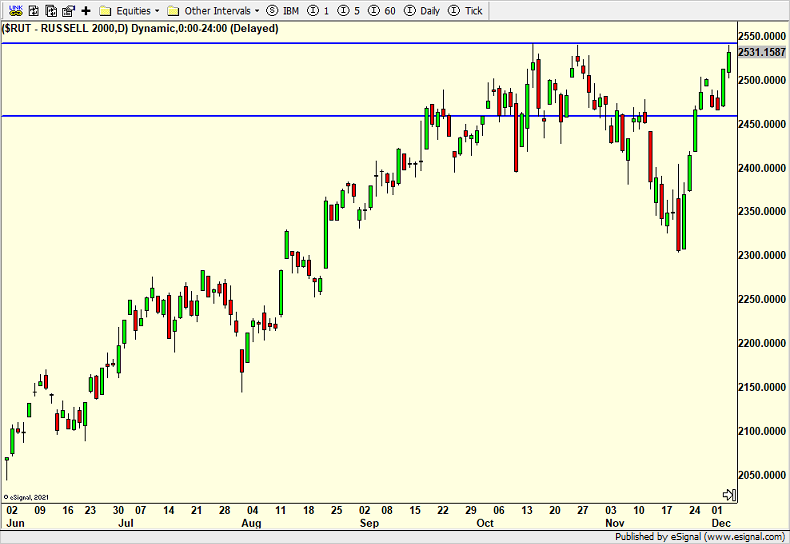Switch to the 1-minute interval
Viewport: 790px width, 544px height.
coord(319,11)
